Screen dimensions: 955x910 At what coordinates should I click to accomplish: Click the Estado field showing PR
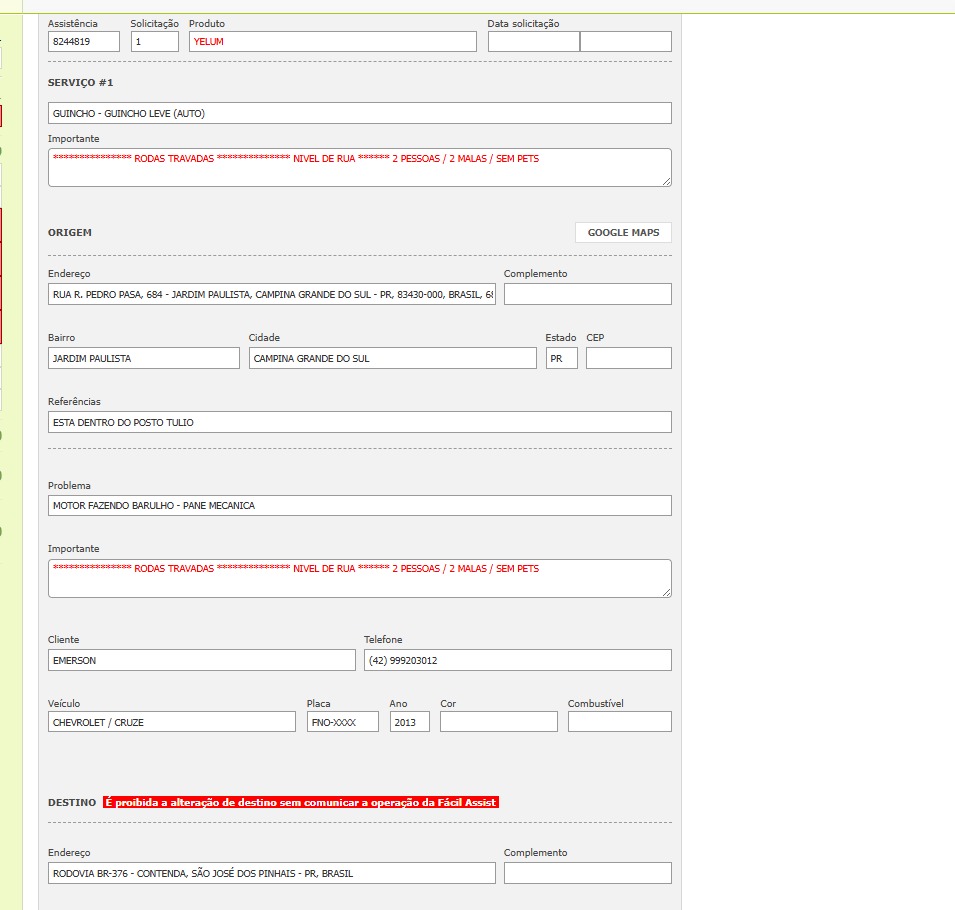[x=562, y=358]
